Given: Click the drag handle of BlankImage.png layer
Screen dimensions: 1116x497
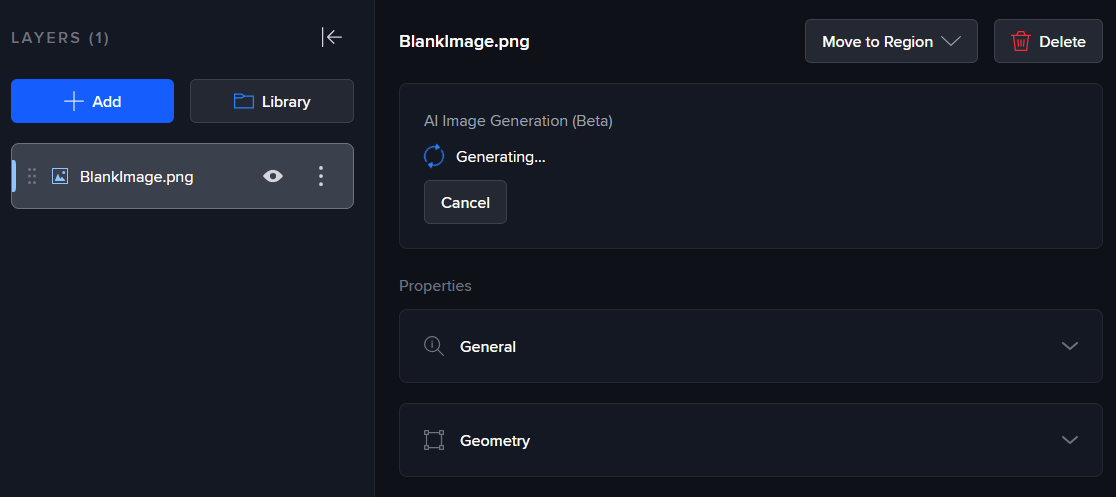Looking at the screenshot, I should click(x=32, y=176).
